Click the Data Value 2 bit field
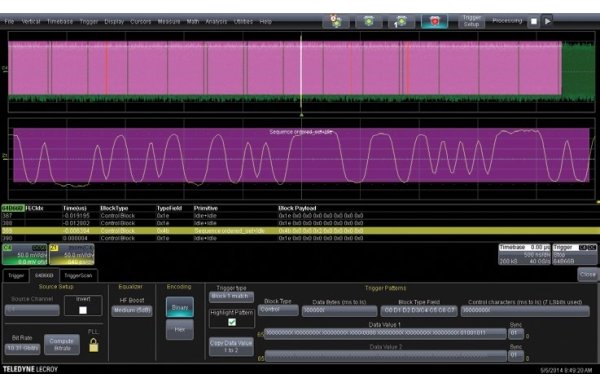 [x=385, y=356]
